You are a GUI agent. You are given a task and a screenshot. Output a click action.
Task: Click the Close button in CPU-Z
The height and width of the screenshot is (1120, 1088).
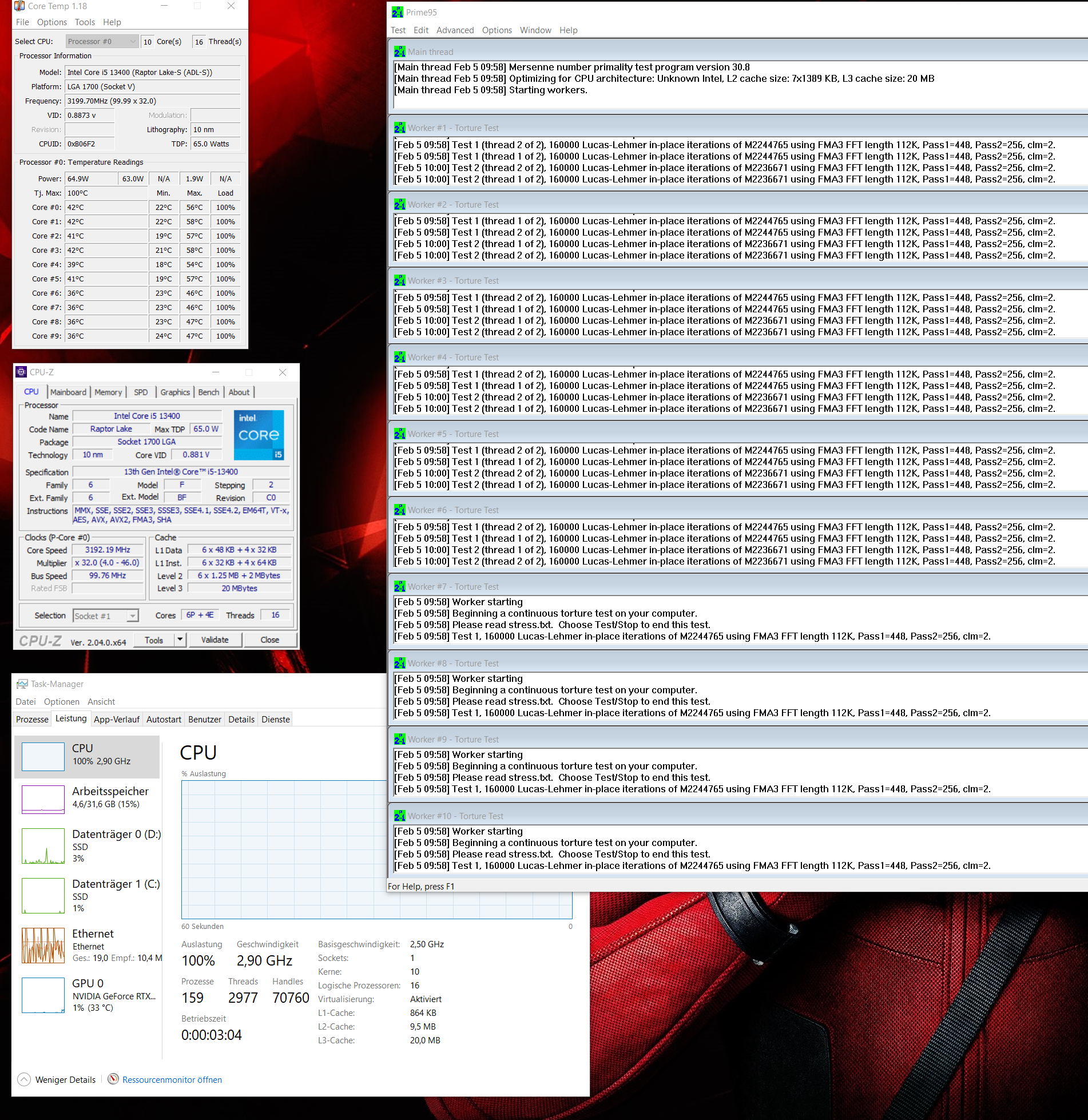270,640
